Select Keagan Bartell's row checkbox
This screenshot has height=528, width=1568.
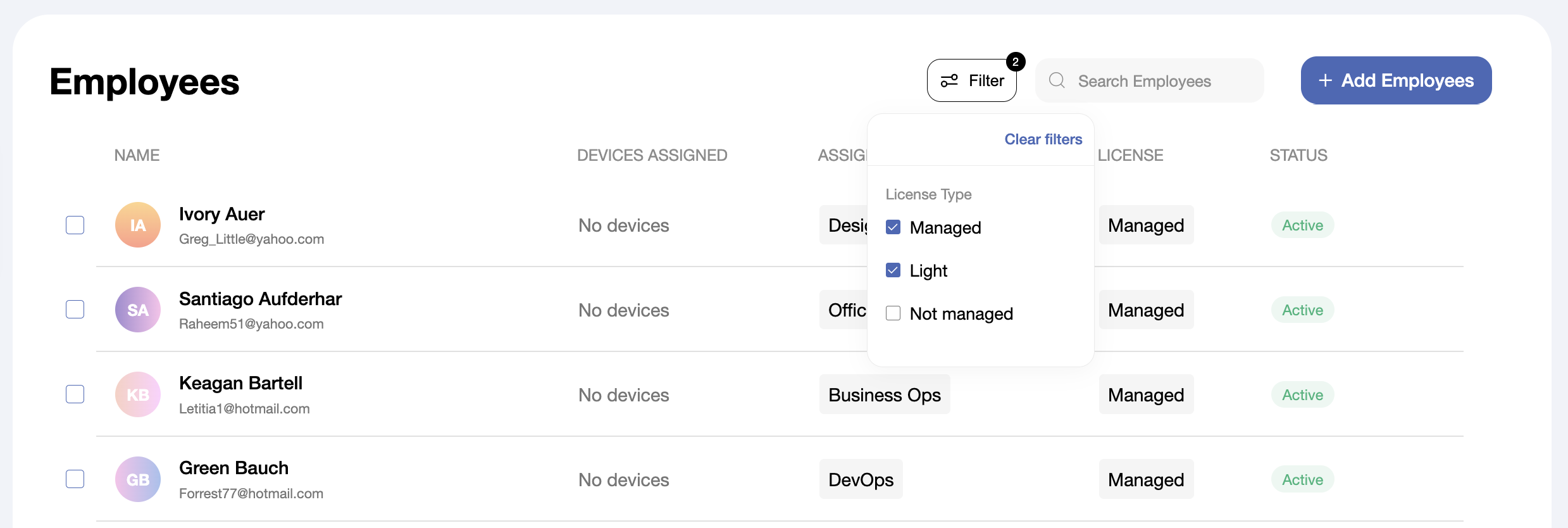point(75,394)
